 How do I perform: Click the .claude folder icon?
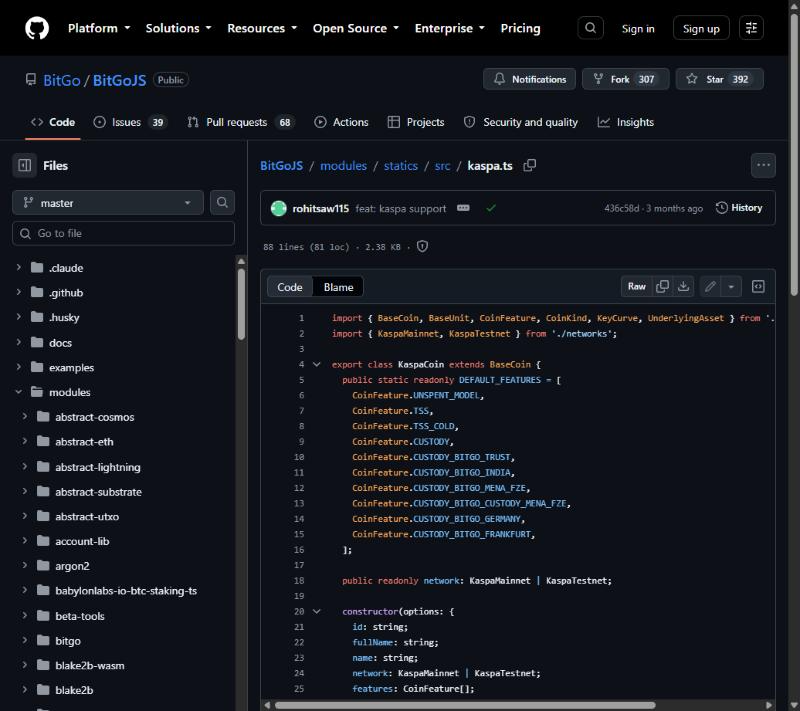[x=37, y=268]
